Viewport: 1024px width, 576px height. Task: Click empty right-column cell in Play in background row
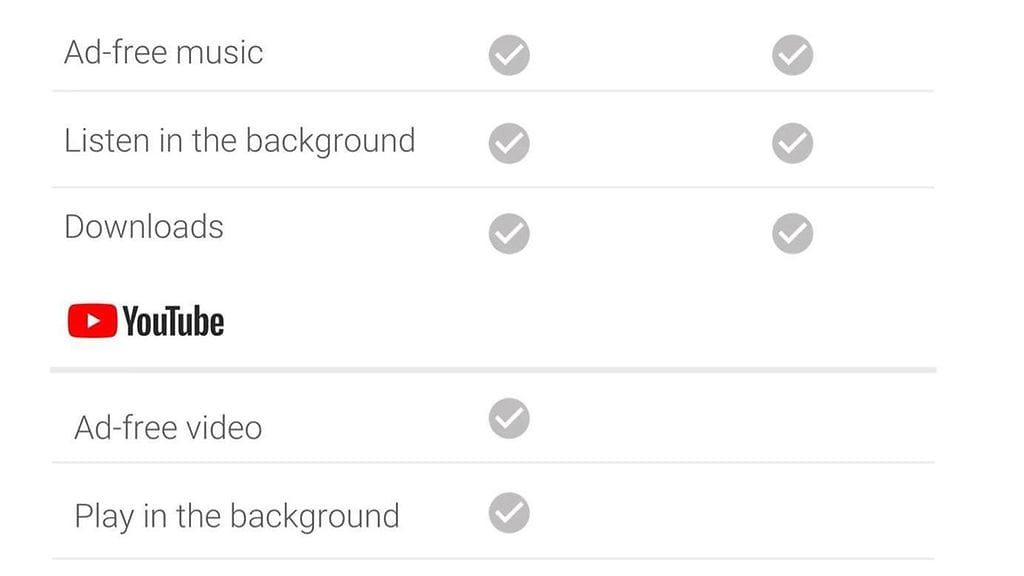pos(792,514)
